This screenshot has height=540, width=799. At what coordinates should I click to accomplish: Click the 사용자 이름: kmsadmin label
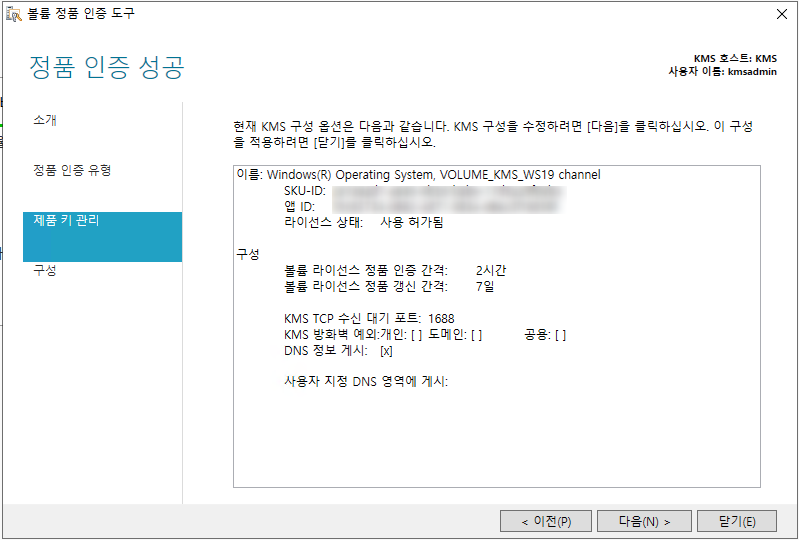(723, 72)
